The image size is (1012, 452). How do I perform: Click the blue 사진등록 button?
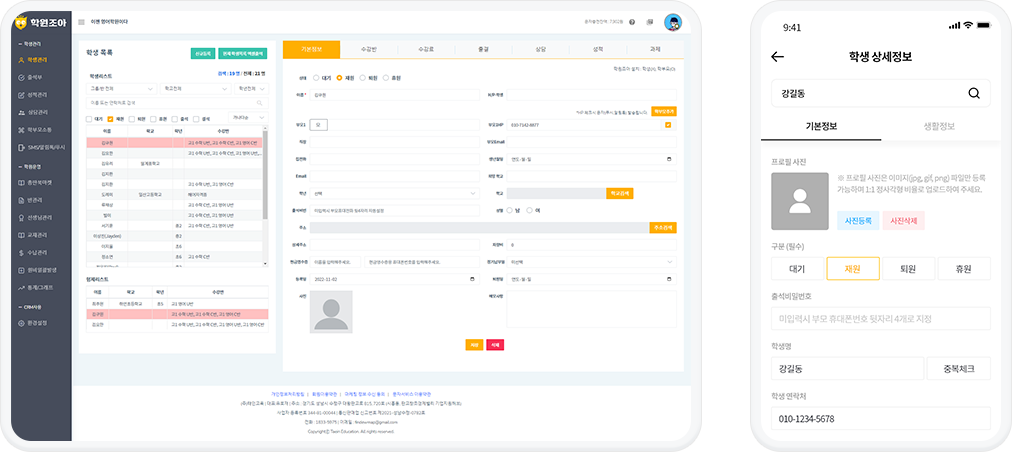point(858,220)
